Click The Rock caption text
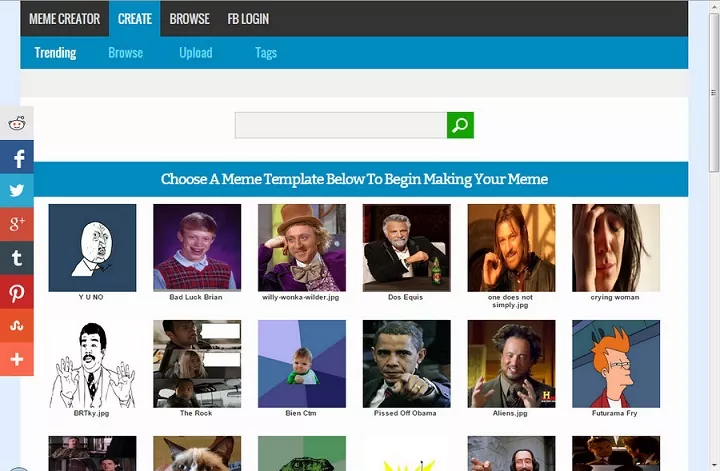This screenshot has width=720, height=471. (196, 413)
